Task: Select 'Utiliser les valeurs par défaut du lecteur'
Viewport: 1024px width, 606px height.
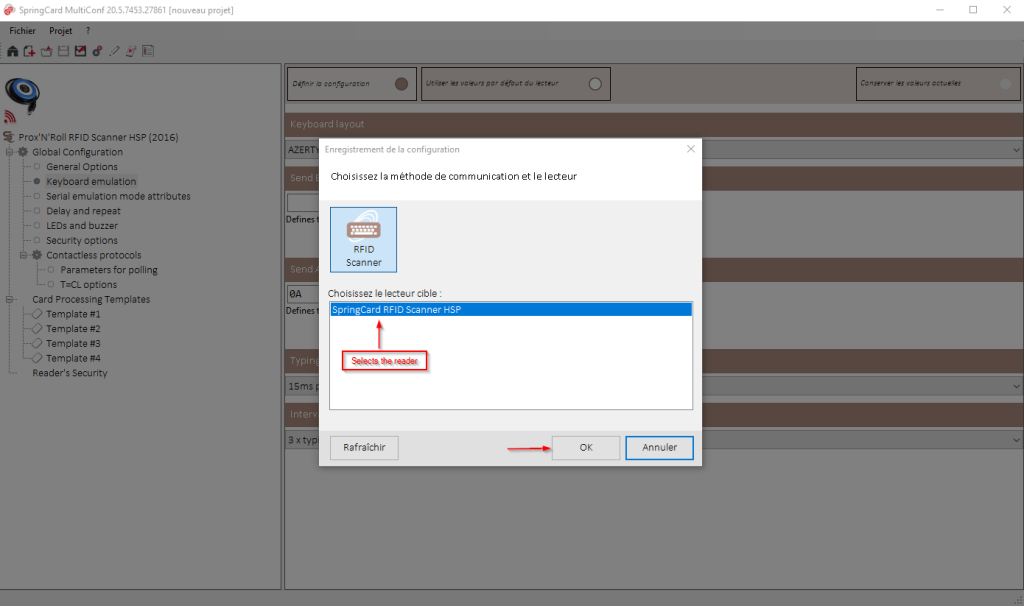Action: pyautogui.click(x=595, y=84)
